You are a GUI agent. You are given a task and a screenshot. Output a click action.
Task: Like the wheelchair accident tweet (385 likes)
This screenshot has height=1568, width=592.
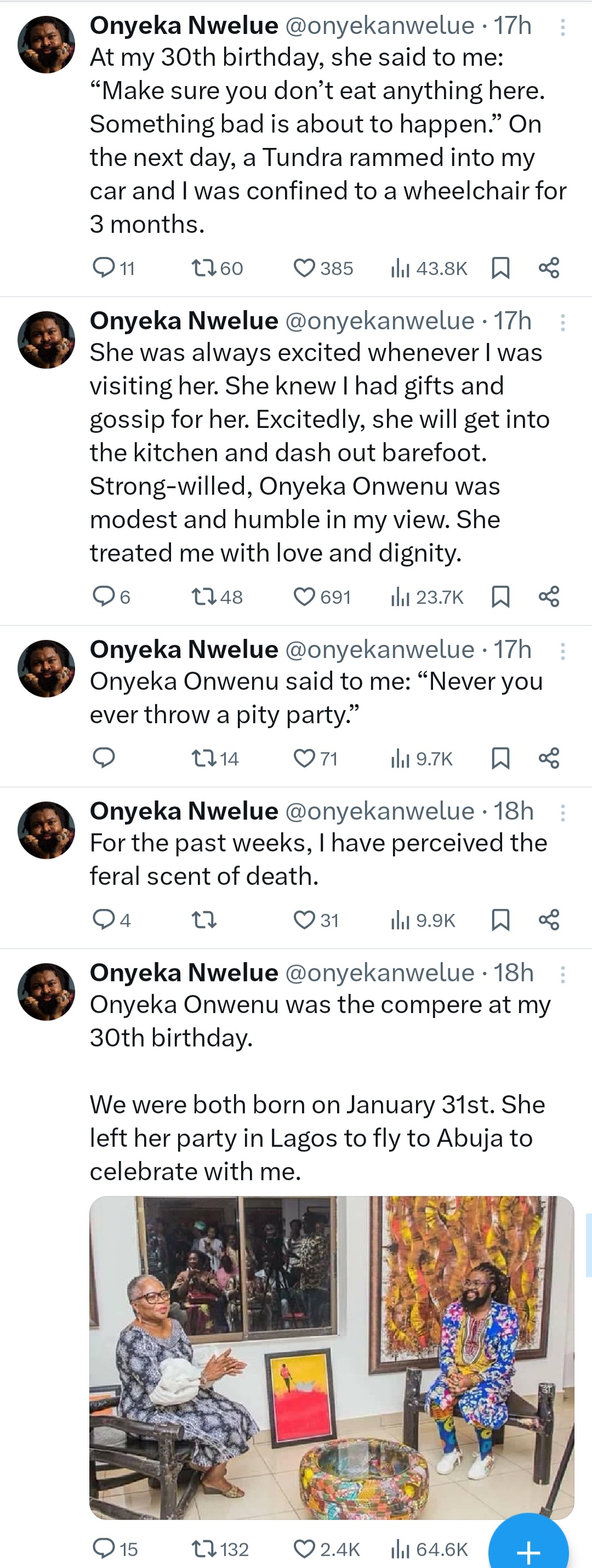304,268
